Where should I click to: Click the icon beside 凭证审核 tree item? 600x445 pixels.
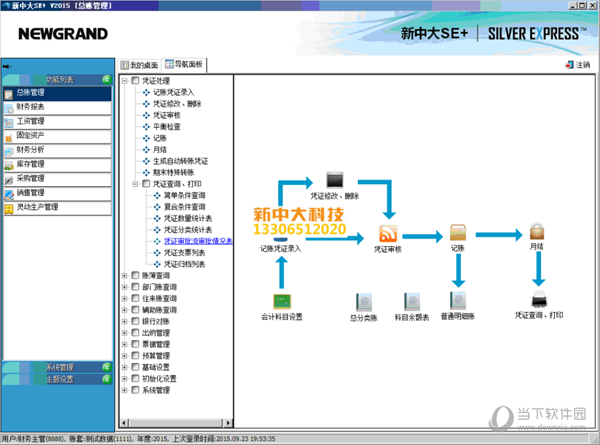pos(146,115)
